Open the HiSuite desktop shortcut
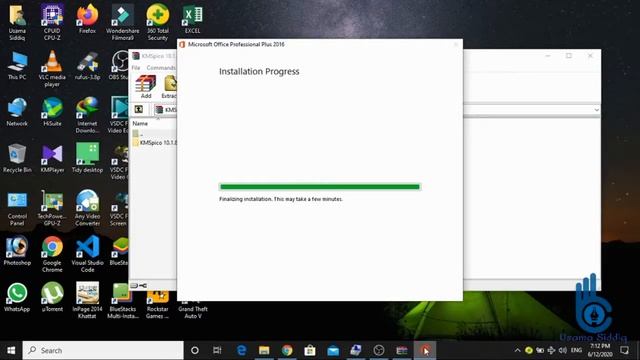 click(x=52, y=112)
